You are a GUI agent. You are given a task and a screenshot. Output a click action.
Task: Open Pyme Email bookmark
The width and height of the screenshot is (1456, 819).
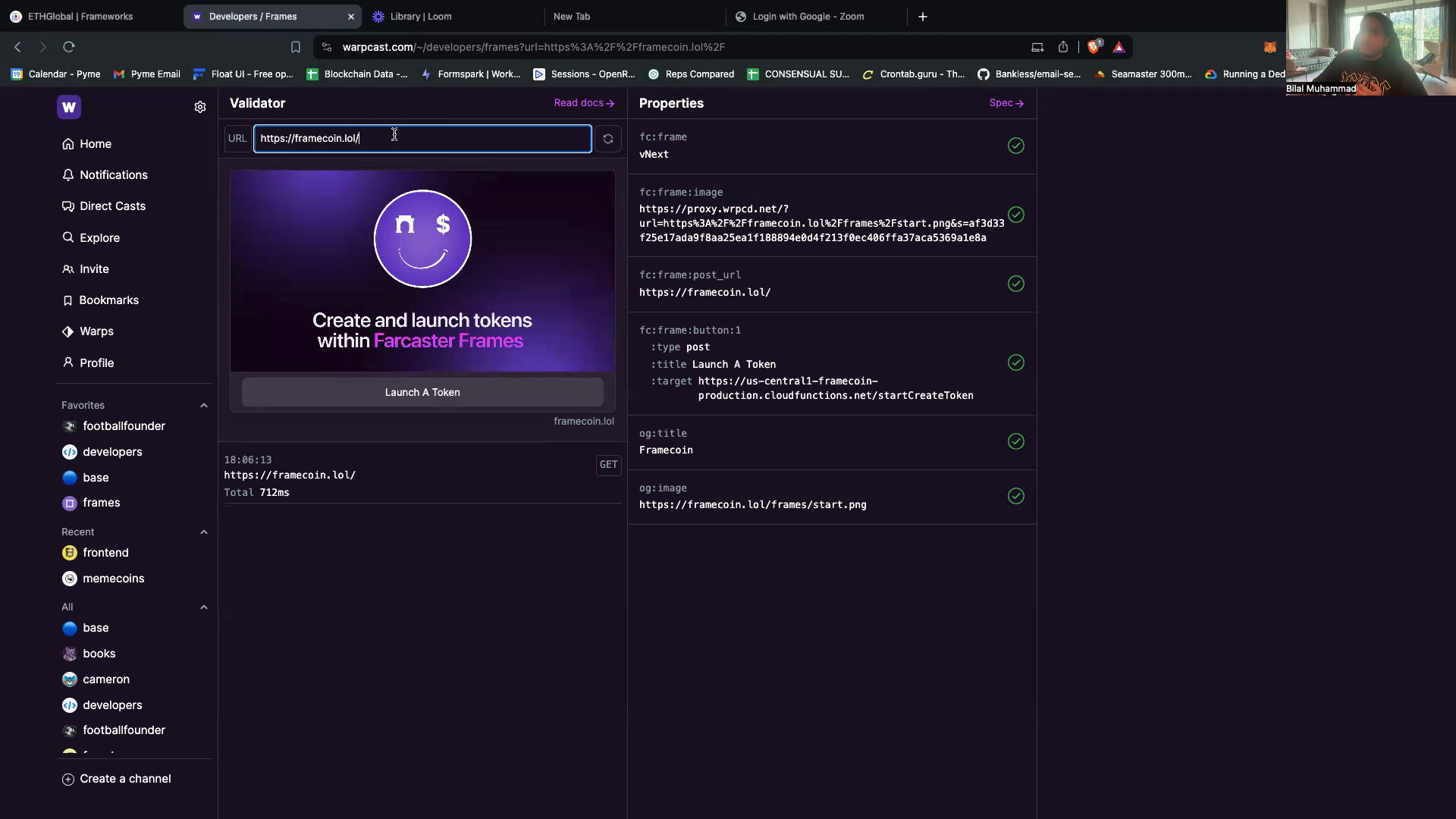click(x=147, y=74)
